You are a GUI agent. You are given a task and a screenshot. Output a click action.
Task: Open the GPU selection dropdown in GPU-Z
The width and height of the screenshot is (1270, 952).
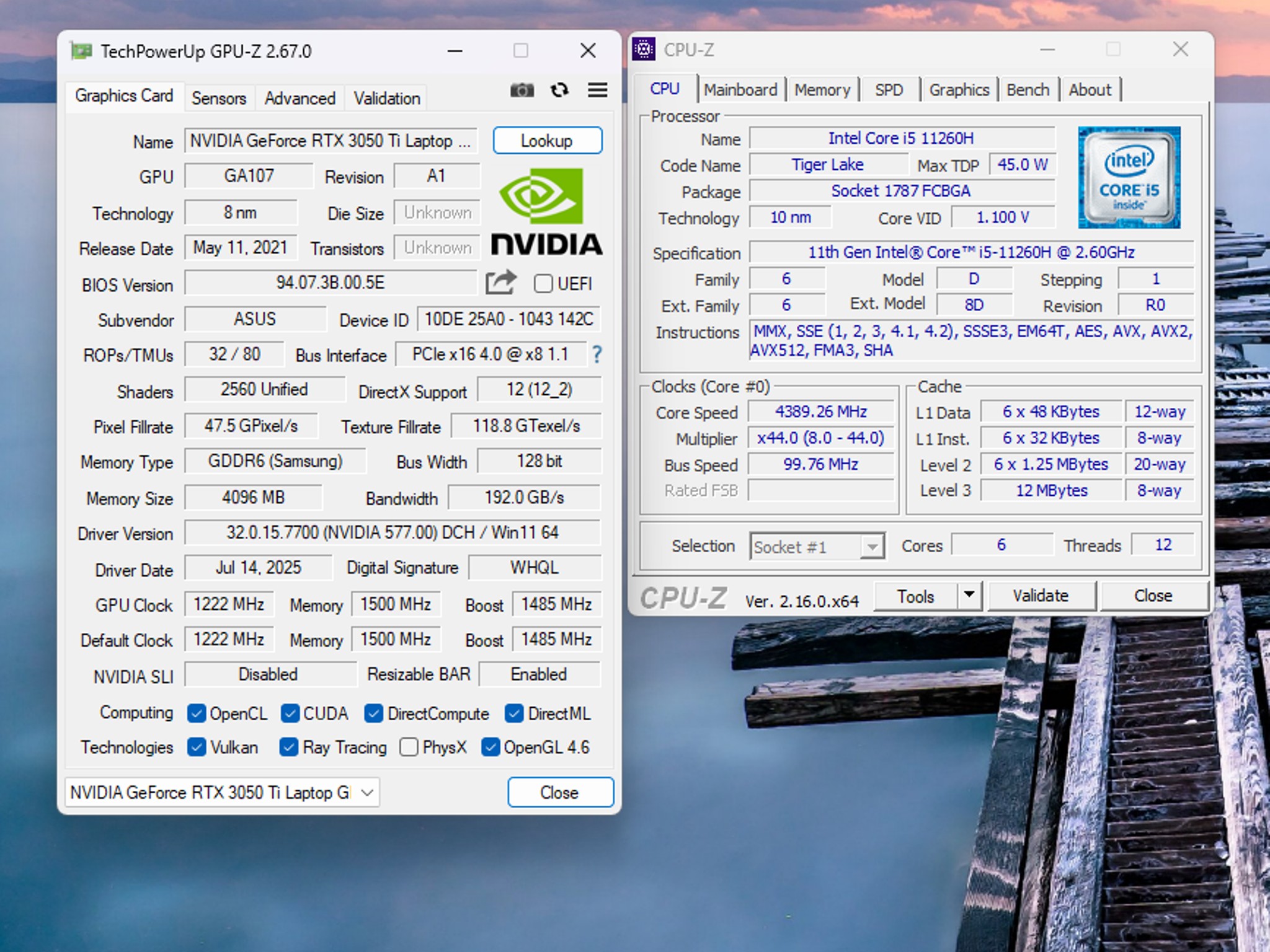[x=222, y=793]
